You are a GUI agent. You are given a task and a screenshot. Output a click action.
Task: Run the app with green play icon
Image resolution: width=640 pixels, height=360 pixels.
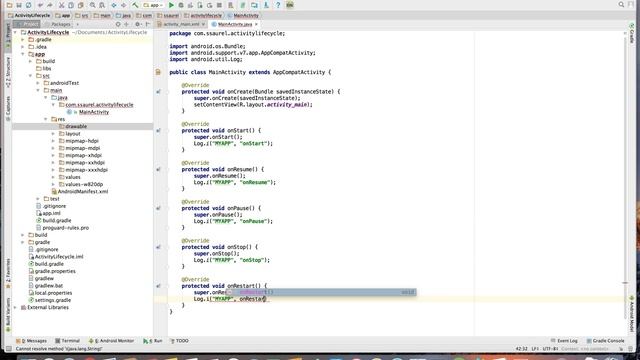click(171, 5)
